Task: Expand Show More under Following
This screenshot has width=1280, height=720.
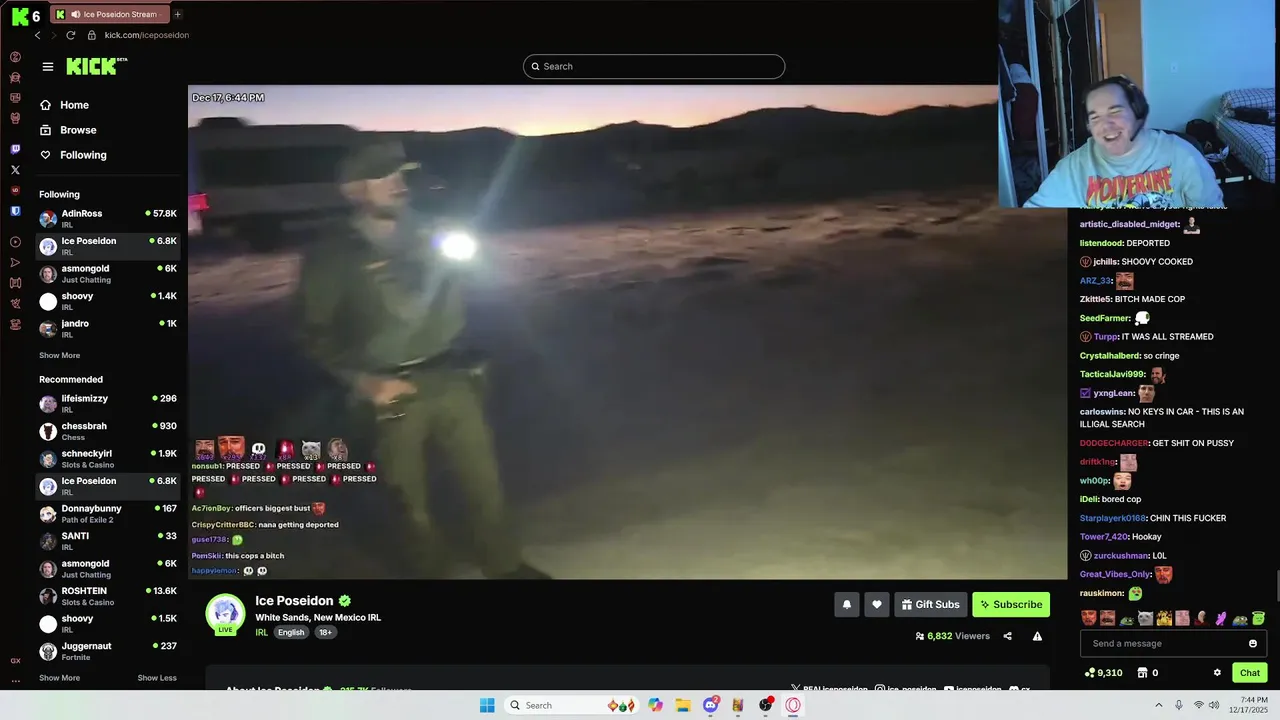Action: click(59, 355)
